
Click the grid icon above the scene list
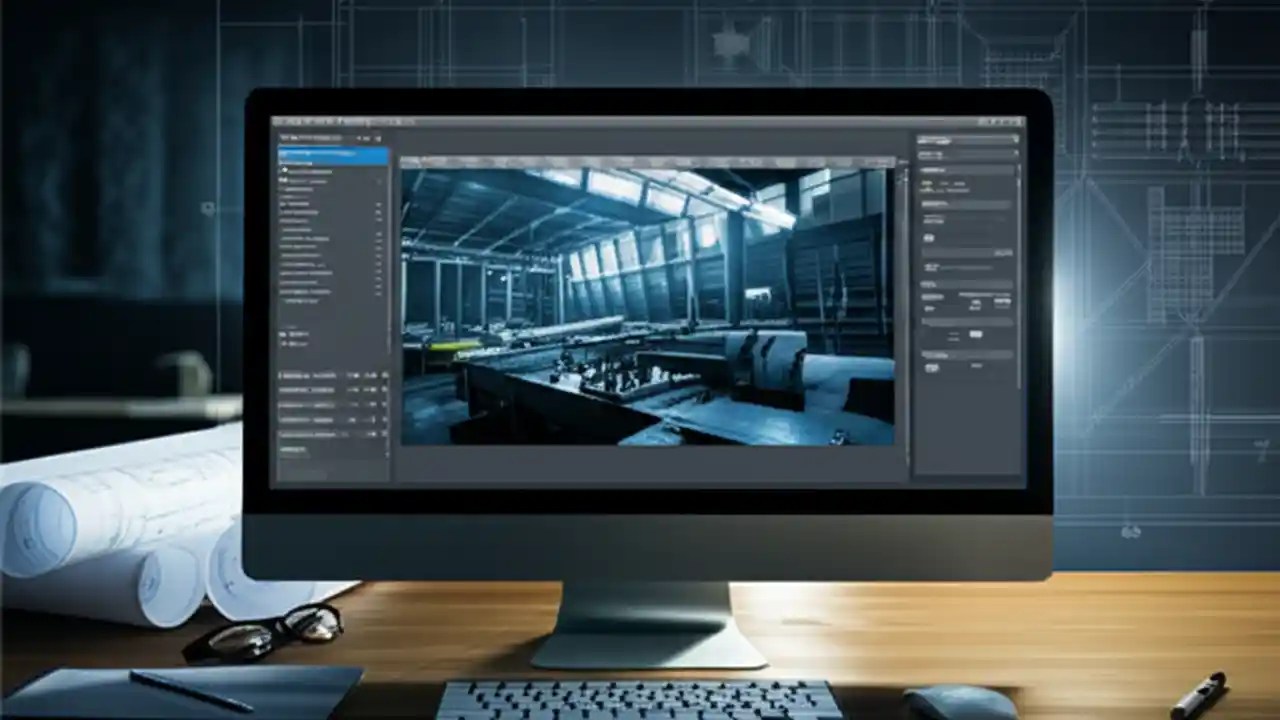[368, 139]
